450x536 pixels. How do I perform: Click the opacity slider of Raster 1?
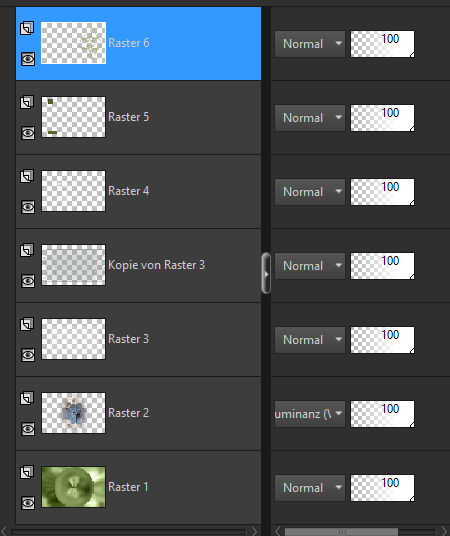point(383,488)
